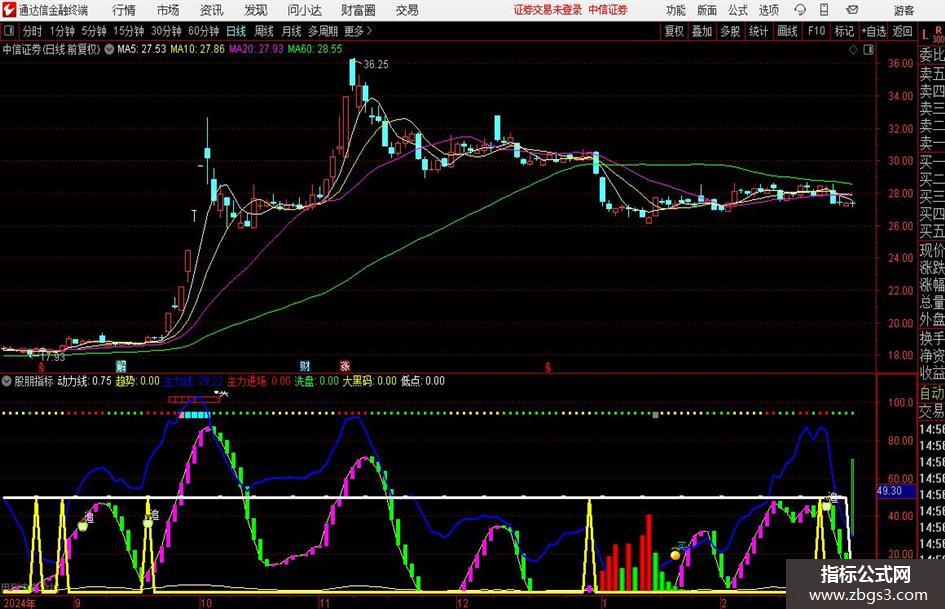Switch to the 月线 monthly tab
This screenshot has height=609, width=945.
coord(291,31)
